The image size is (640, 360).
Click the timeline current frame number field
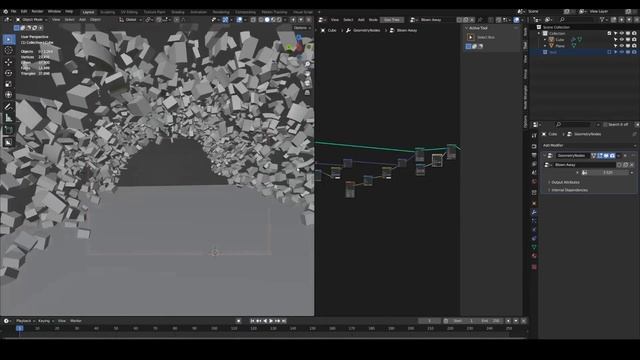coord(429,321)
